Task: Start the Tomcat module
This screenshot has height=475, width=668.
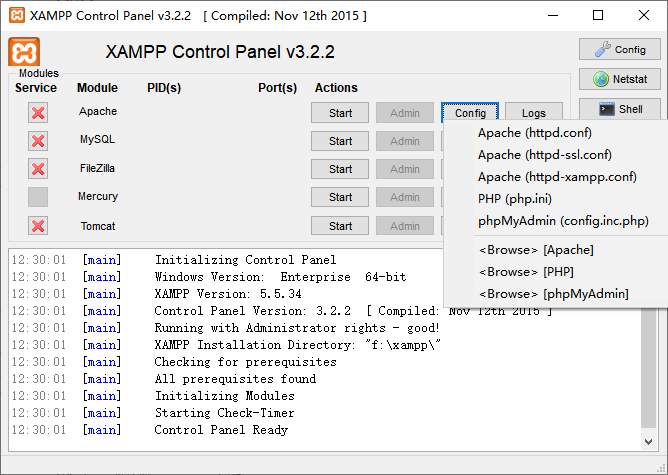Action: point(340,226)
